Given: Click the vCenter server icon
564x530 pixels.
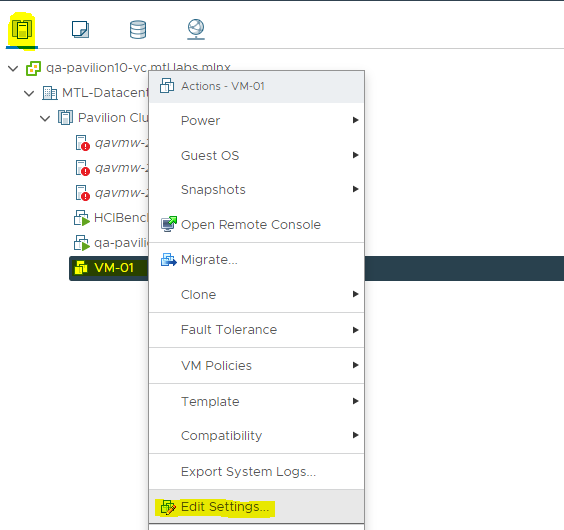Looking at the screenshot, I should tap(33, 68).
